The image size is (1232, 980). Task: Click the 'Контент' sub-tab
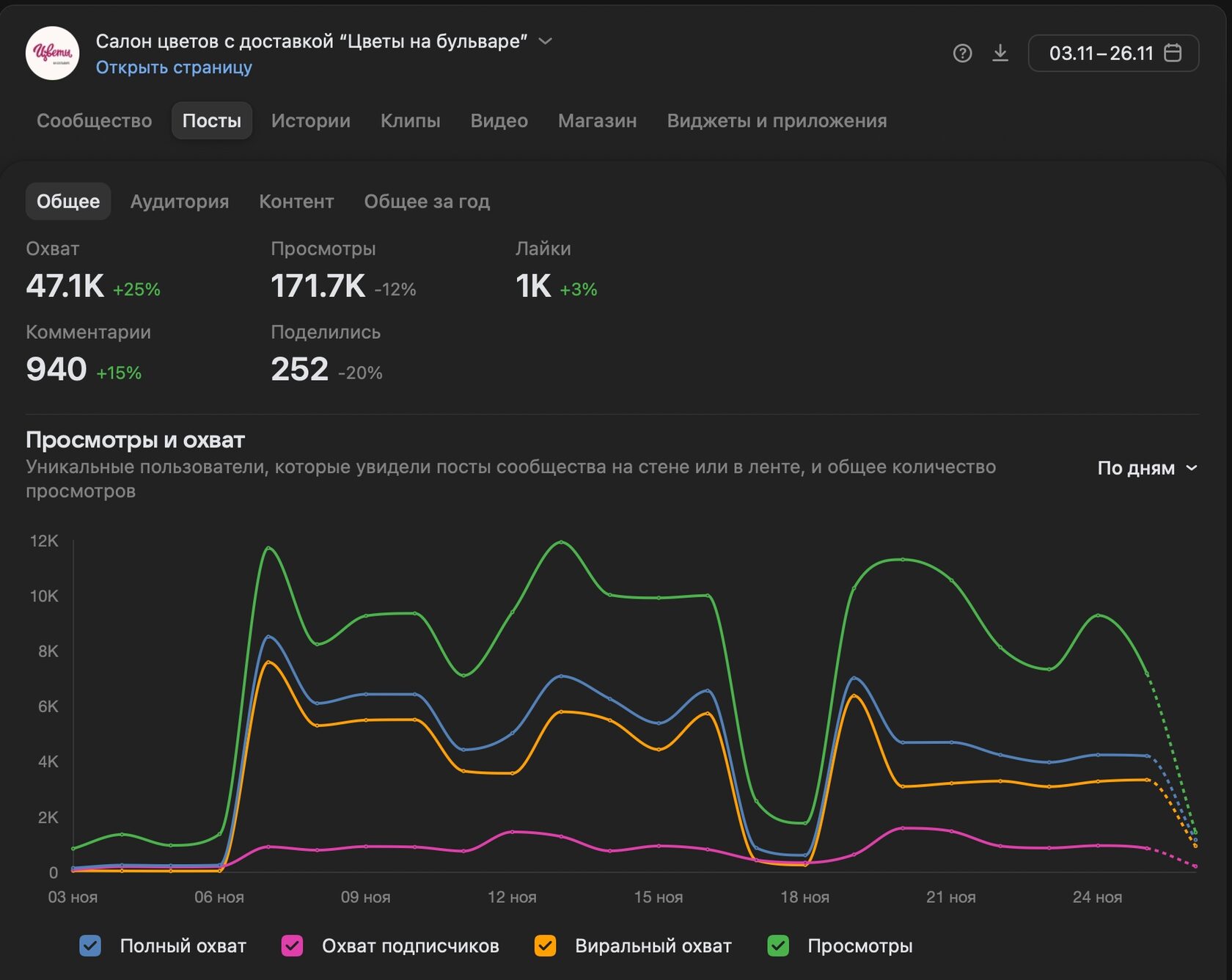pyautogui.click(x=296, y=202)
